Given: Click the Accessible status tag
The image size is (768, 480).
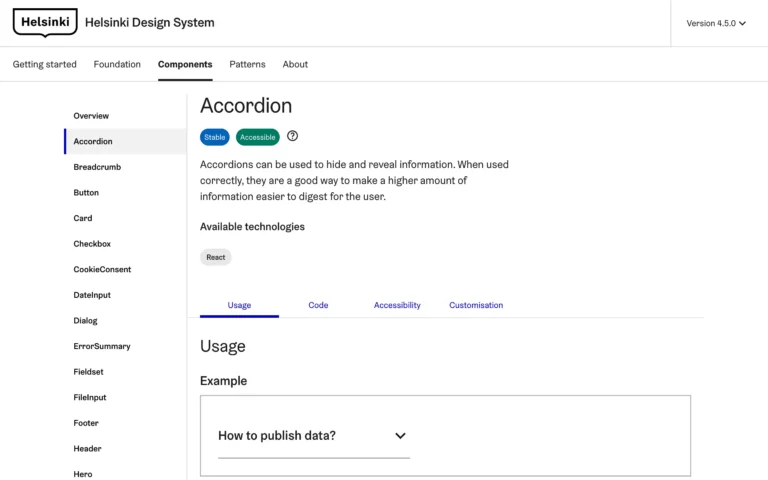Looking at the screenshot, I should coord(258,137).
